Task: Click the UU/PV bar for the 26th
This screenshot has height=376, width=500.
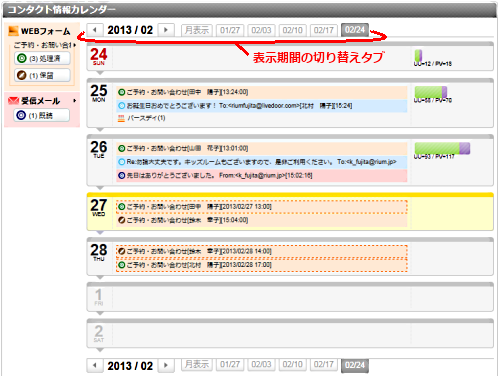Action: pos(442,148)
